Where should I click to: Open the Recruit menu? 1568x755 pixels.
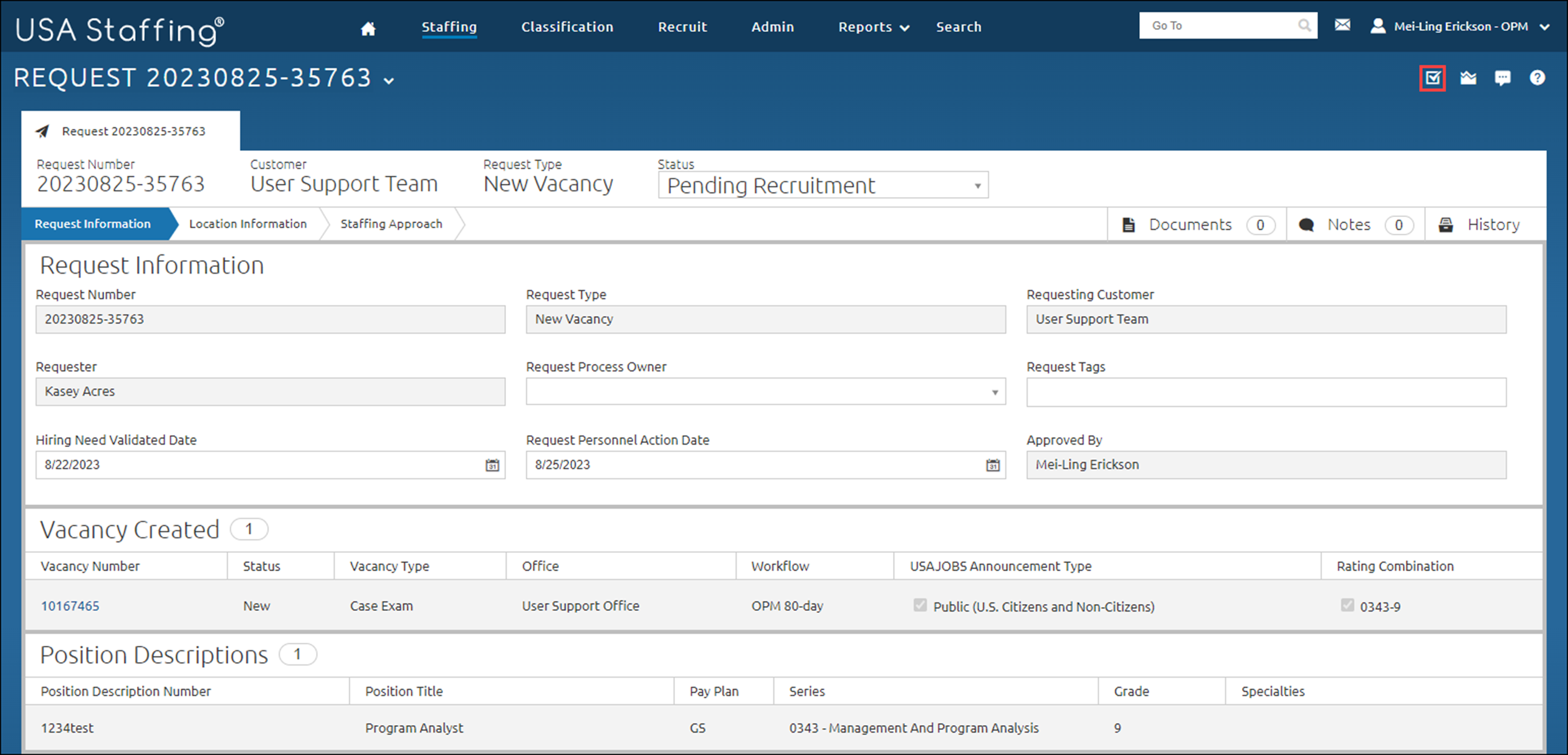pyautogui.click(x=682, y=27)
